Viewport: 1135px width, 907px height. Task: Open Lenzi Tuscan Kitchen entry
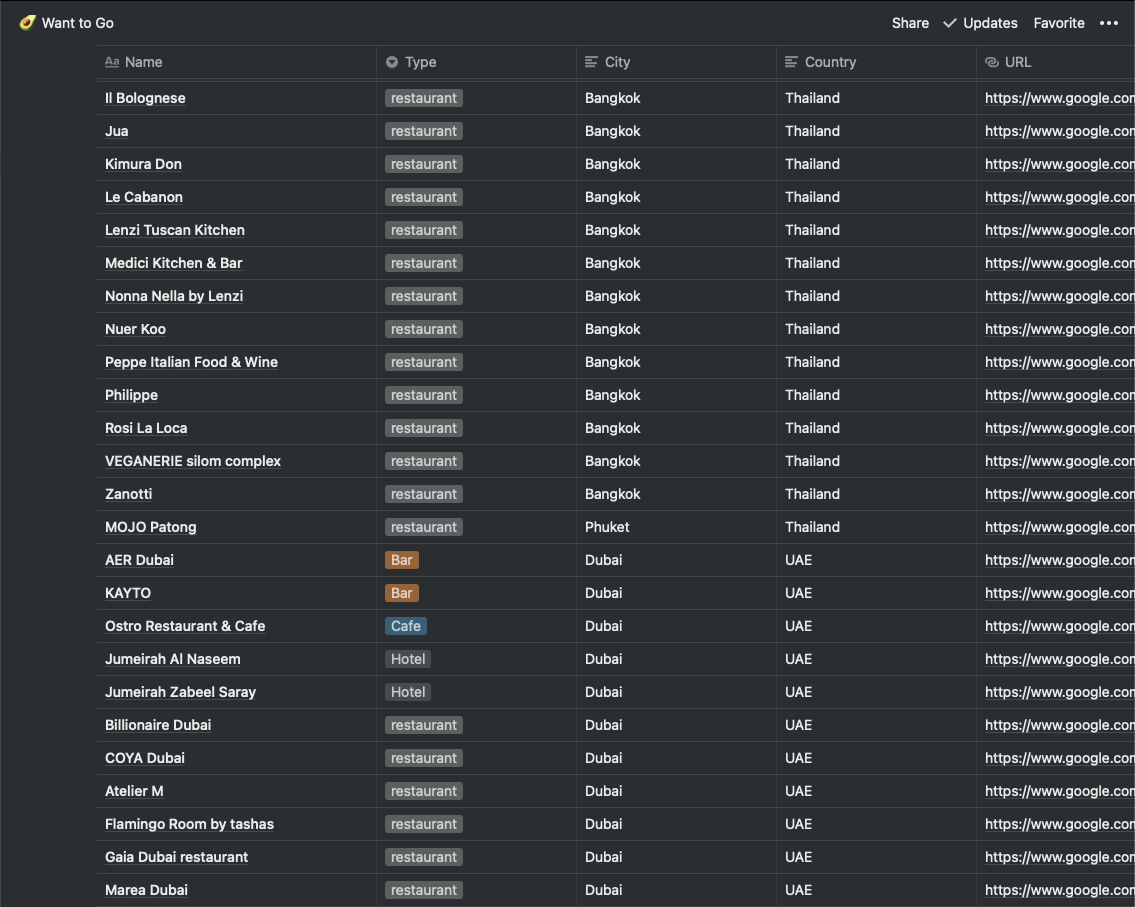[174, 230]
